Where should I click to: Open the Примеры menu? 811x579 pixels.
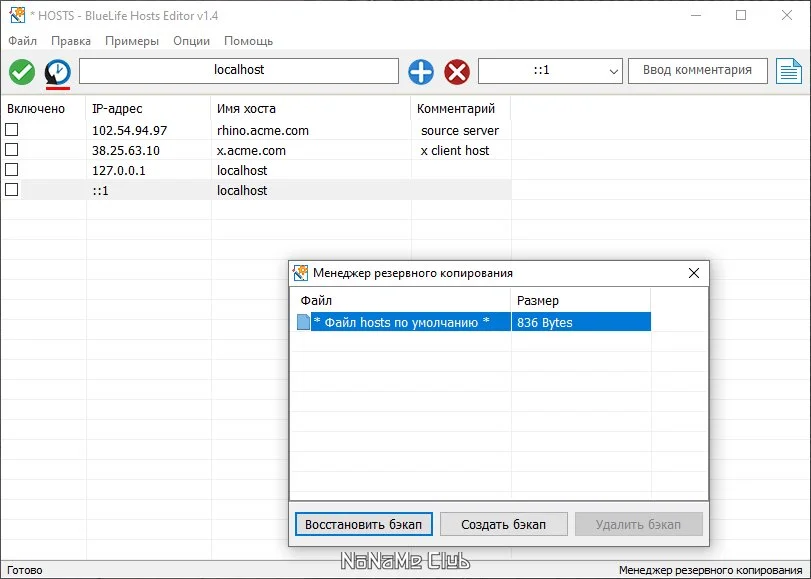[132, 41]
